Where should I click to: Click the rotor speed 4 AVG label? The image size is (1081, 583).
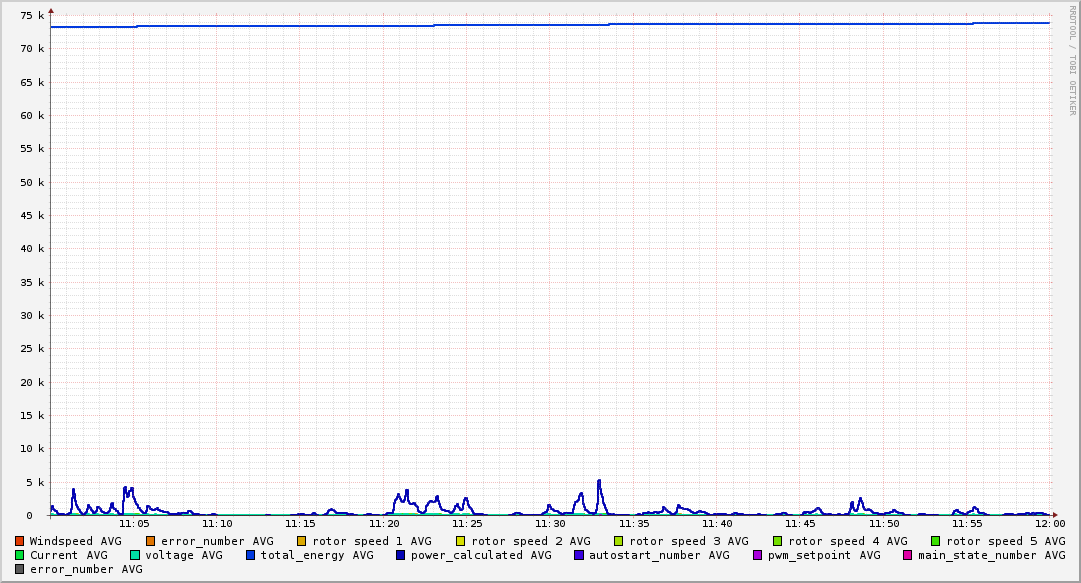click(848, 541)
